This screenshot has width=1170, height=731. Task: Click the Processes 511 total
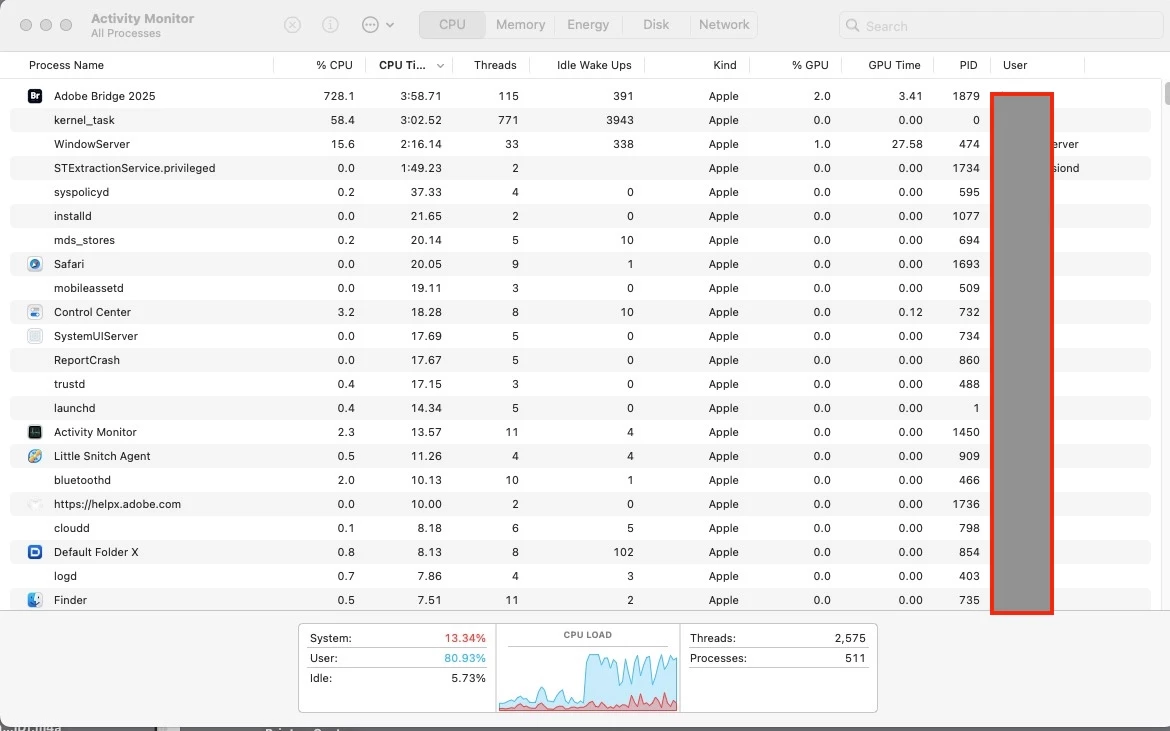click(778, 659)
